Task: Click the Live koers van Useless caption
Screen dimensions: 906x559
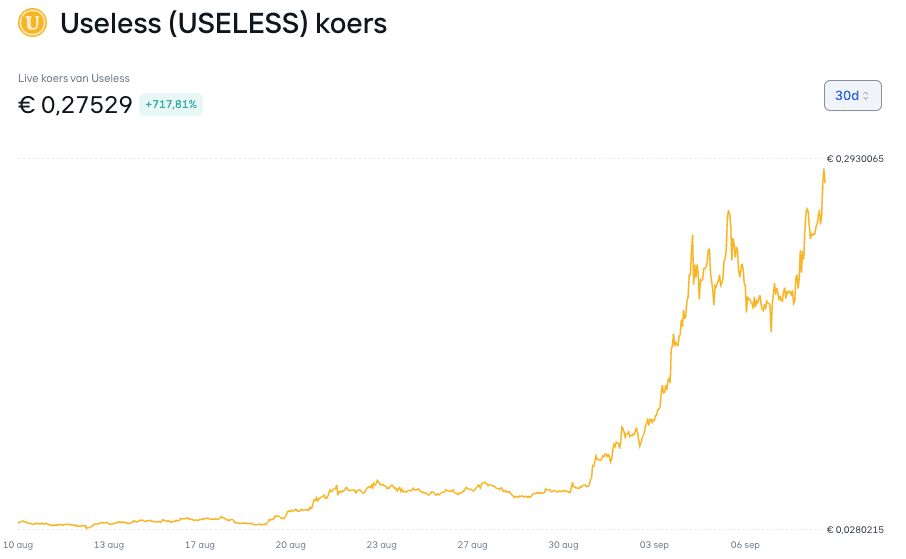Action: [73, 78]
